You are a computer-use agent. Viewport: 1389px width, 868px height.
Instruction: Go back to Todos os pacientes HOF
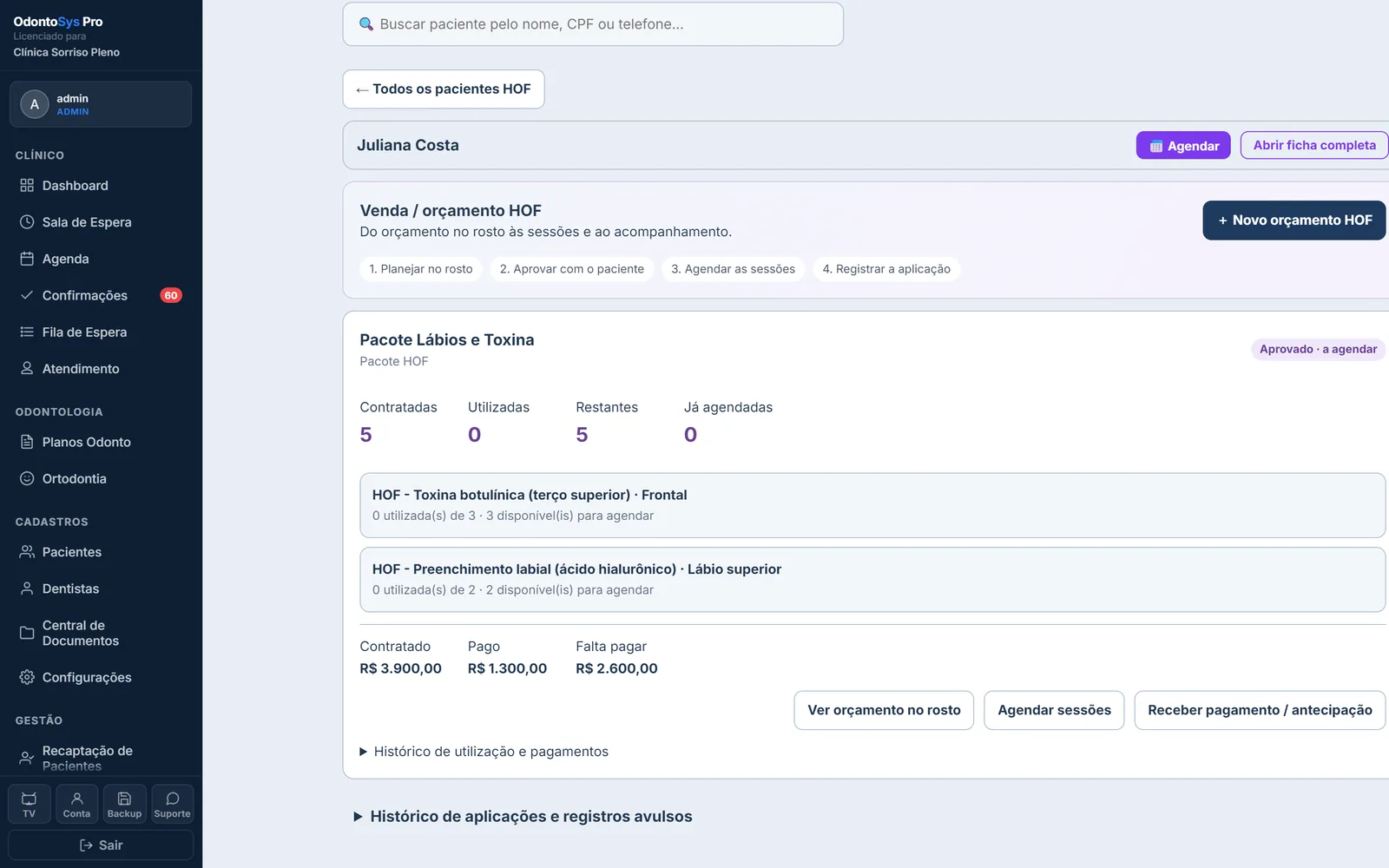tap(444, 89)
